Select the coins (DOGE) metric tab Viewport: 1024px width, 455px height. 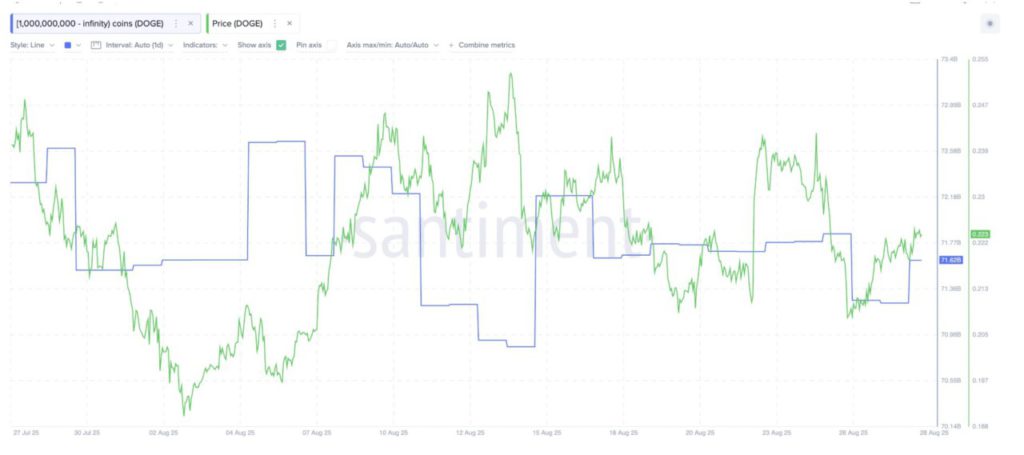click(90, 23)
